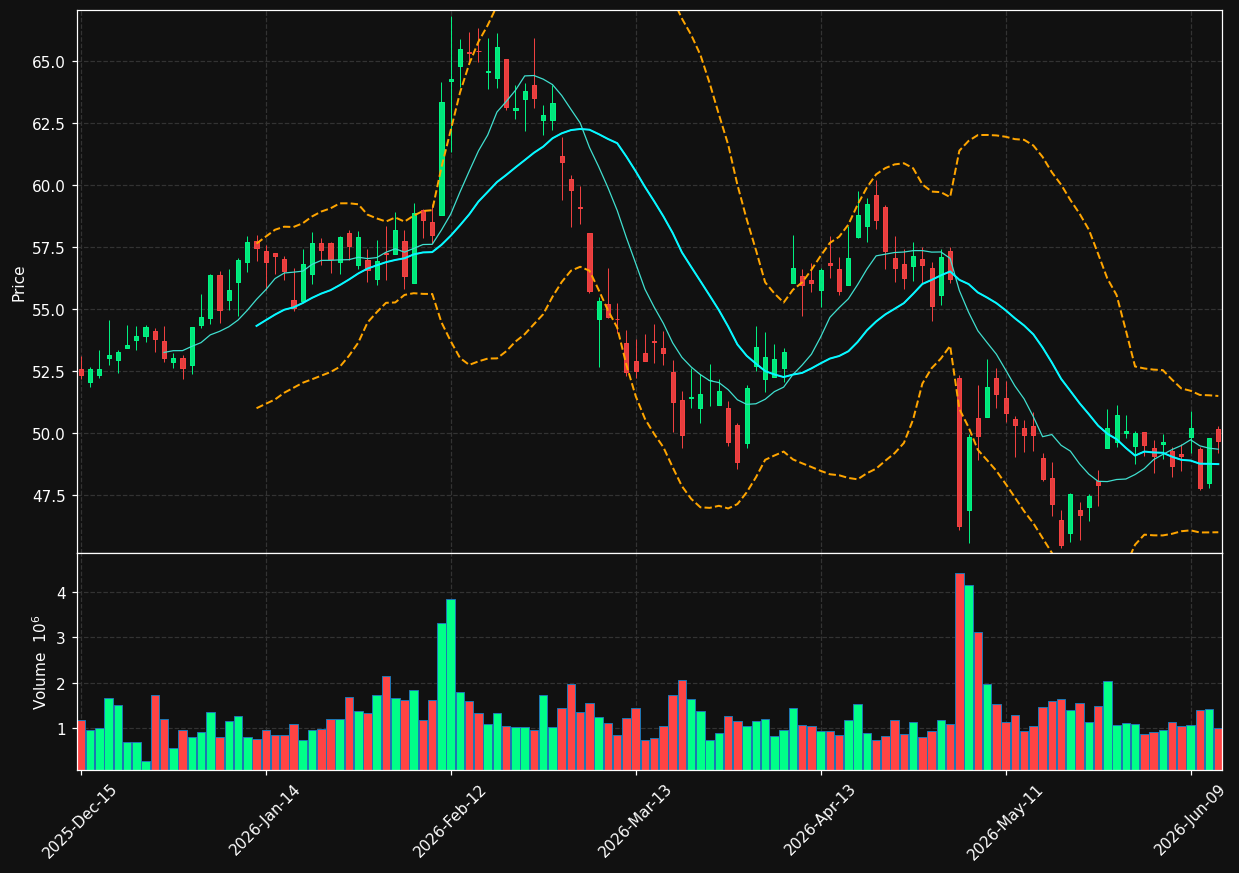Click the volume tick label 1

pyautogui.click(x=61, y=729)
